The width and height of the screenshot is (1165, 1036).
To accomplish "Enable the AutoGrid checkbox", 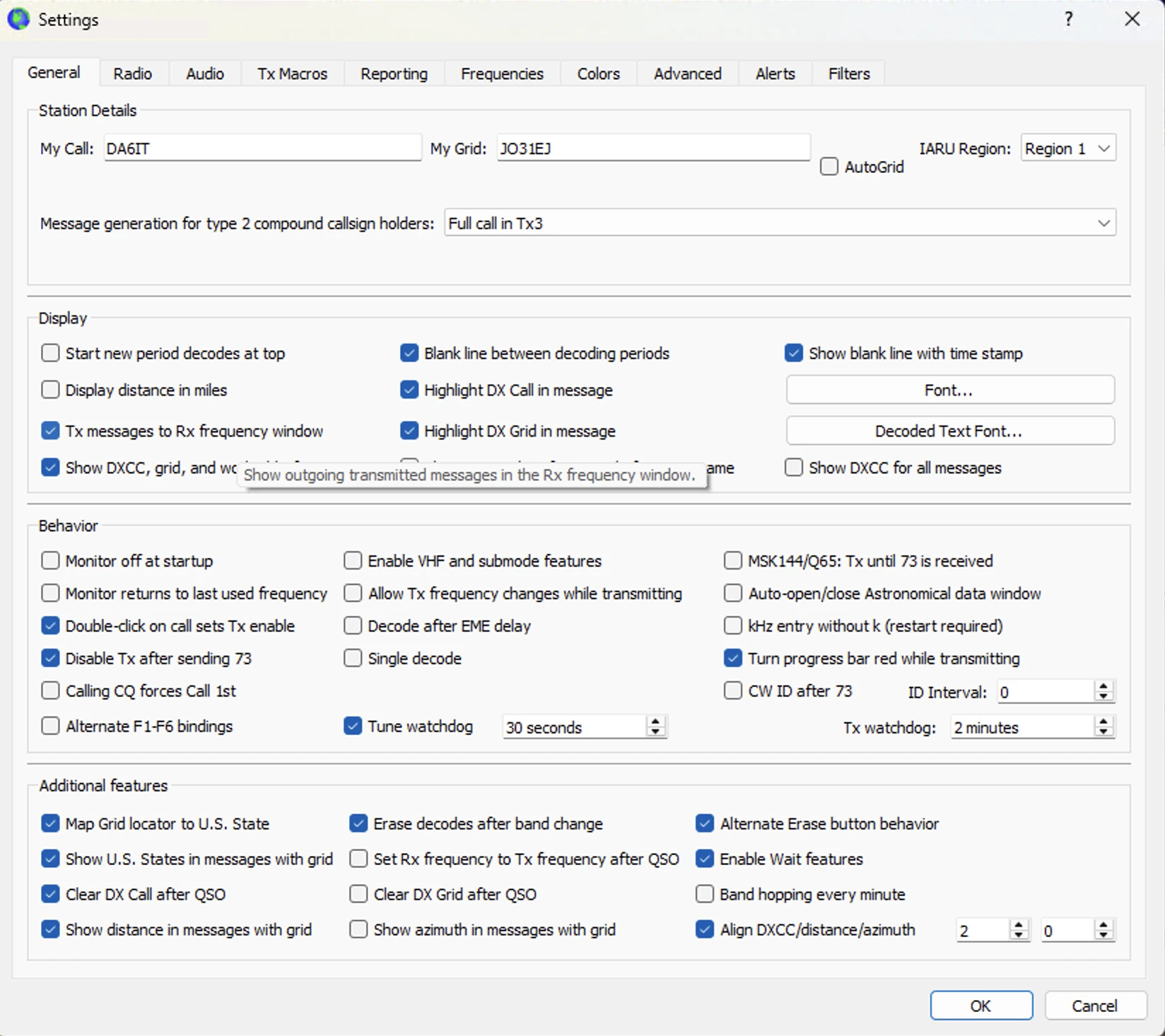I will [829, 167].
